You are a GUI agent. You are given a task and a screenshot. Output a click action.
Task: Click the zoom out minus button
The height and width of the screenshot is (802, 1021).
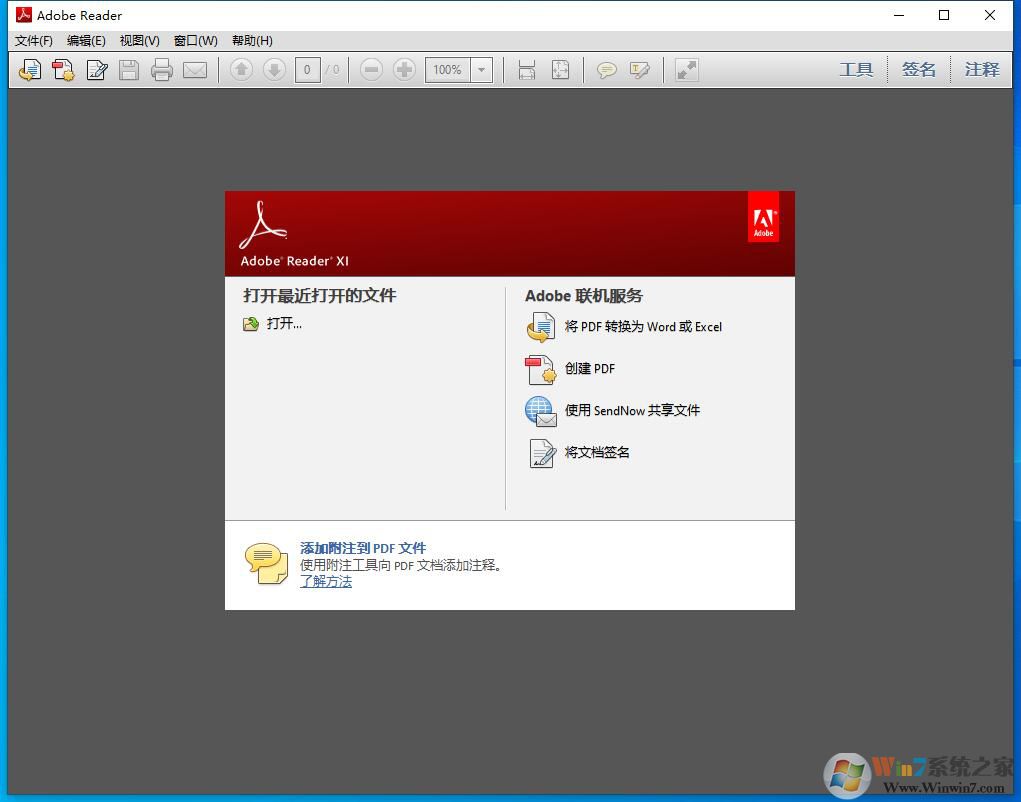tap(370, 69)
